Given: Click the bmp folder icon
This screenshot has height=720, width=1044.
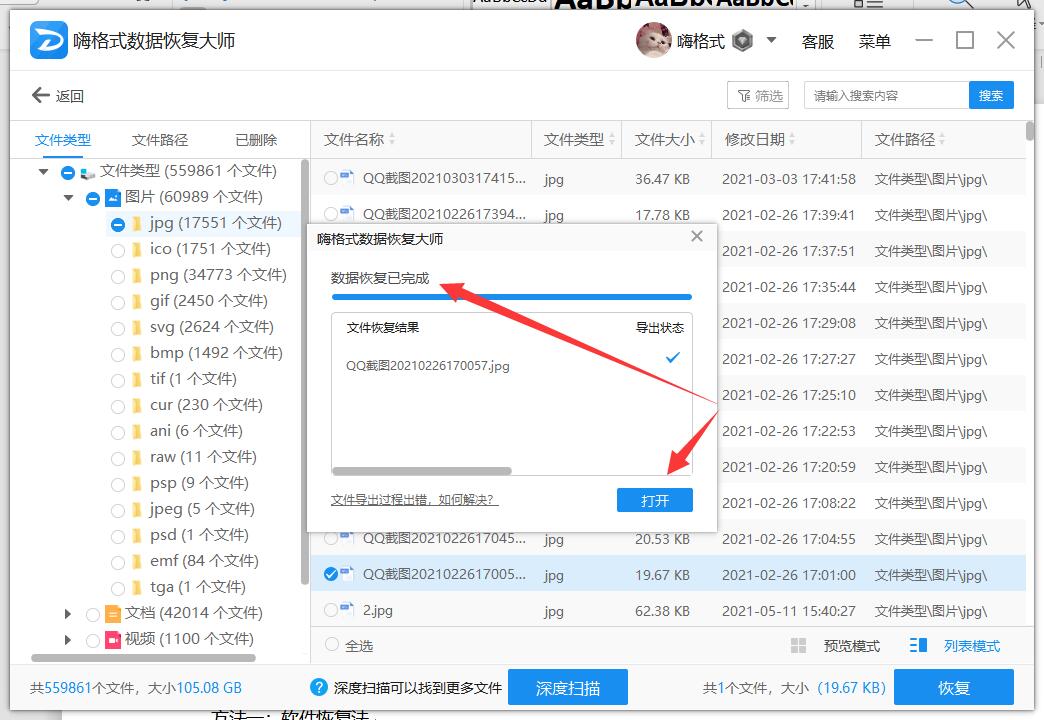Looking at the screenshot, I should 137,354.
